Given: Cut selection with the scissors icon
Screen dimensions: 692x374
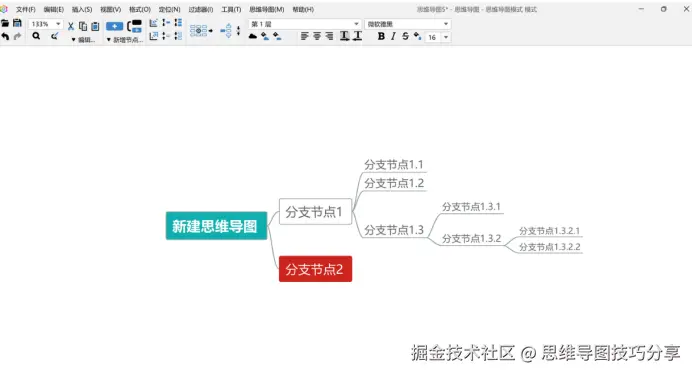Looking at the screenshot, I should [x=71, y=26].
